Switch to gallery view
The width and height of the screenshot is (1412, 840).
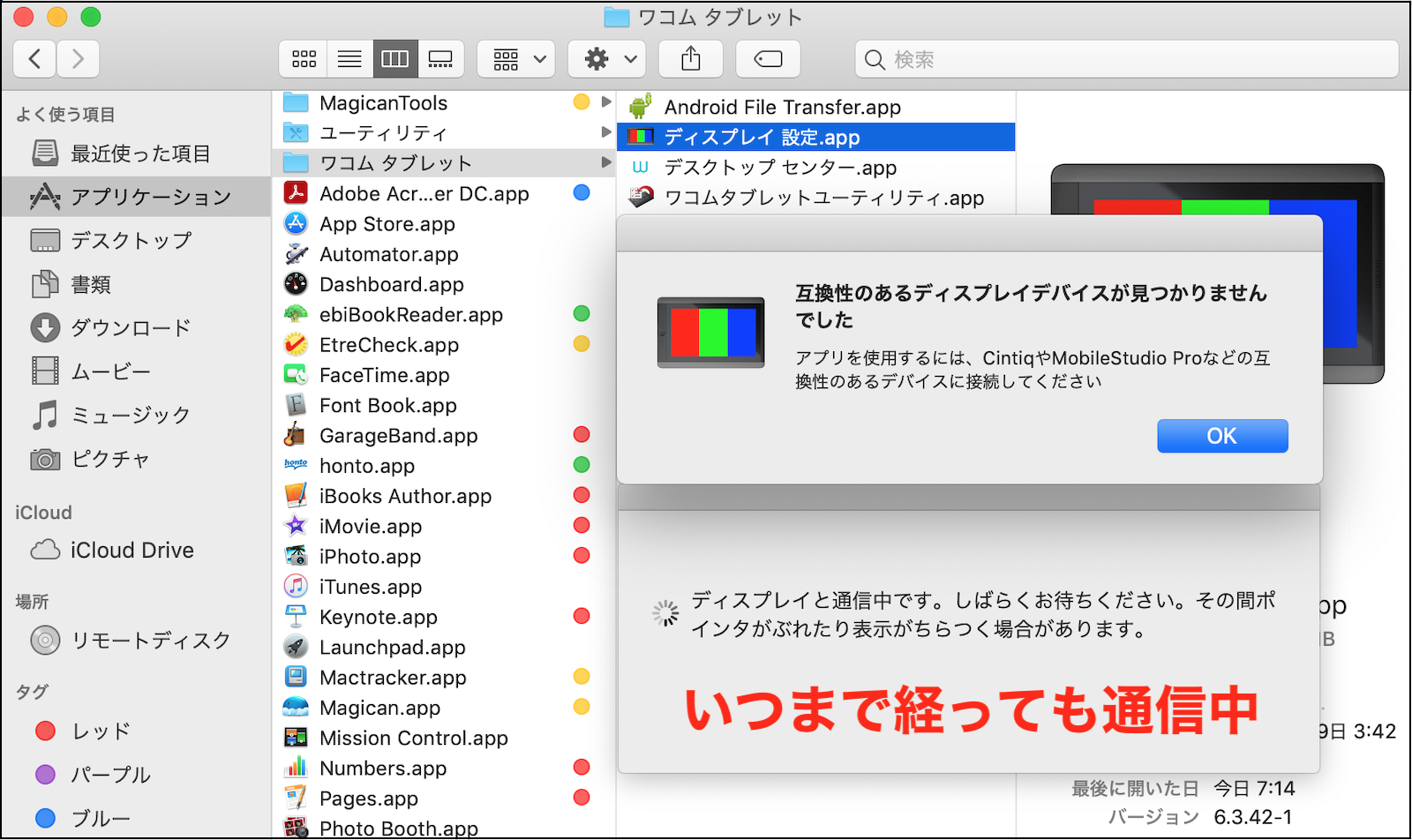[440, 59]
